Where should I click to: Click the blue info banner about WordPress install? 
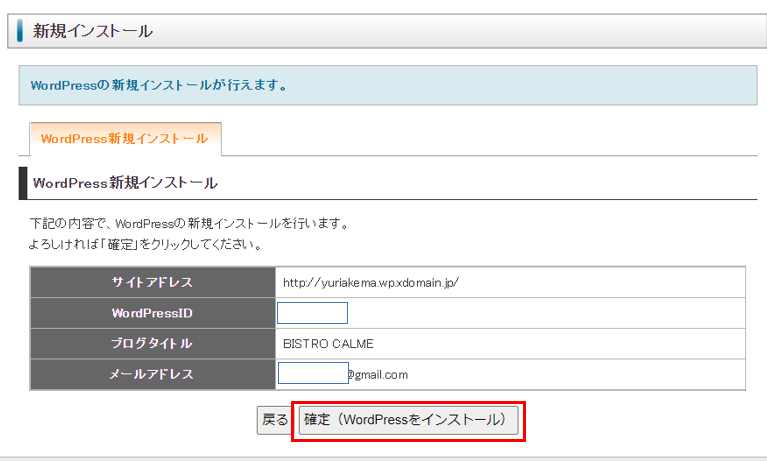coord(387,85)
